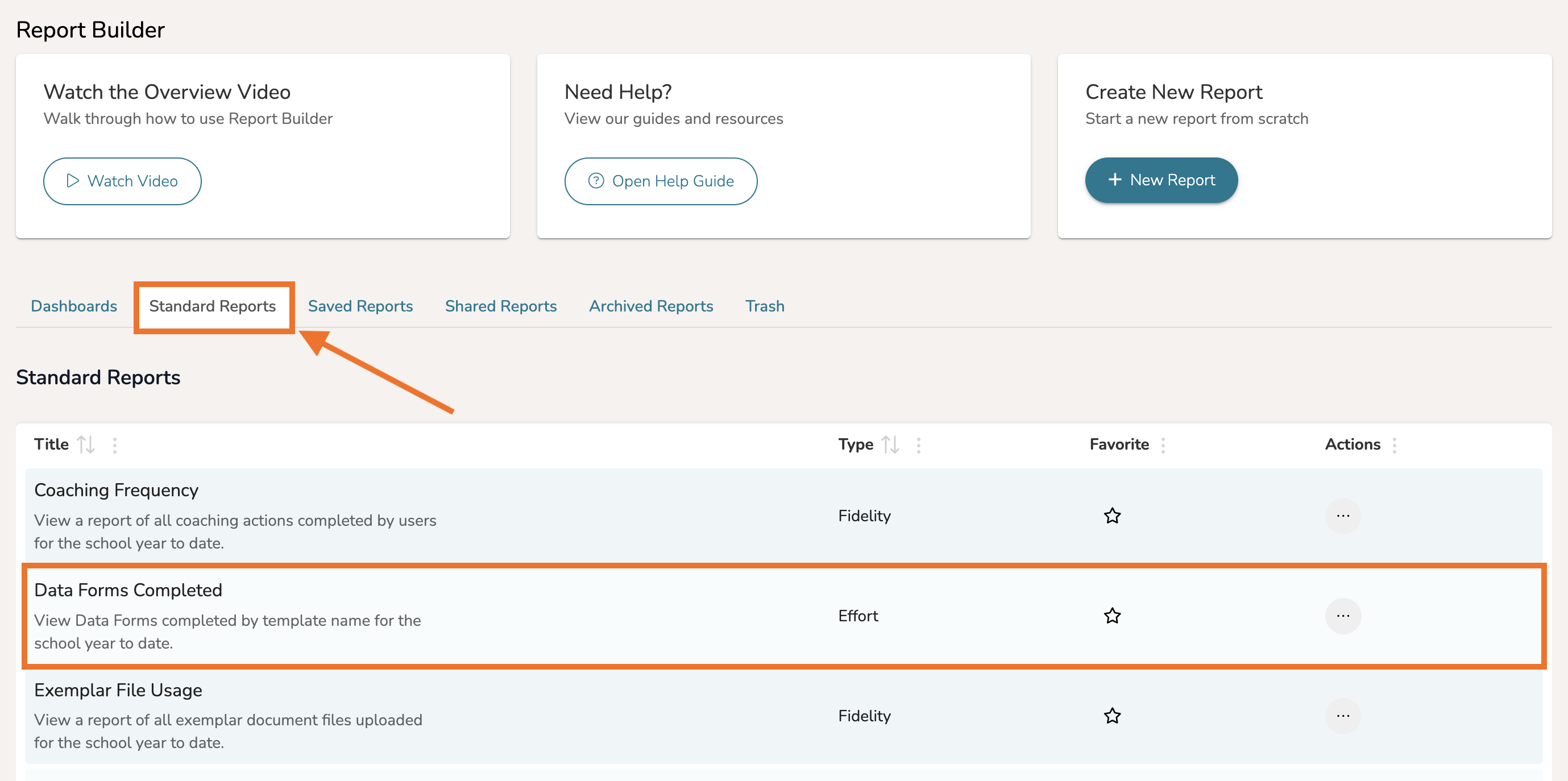The width and height of the screenshot is (1568, 781).
Task: Sort reports by Type column arrows
Action: click(x=890, y=444)
